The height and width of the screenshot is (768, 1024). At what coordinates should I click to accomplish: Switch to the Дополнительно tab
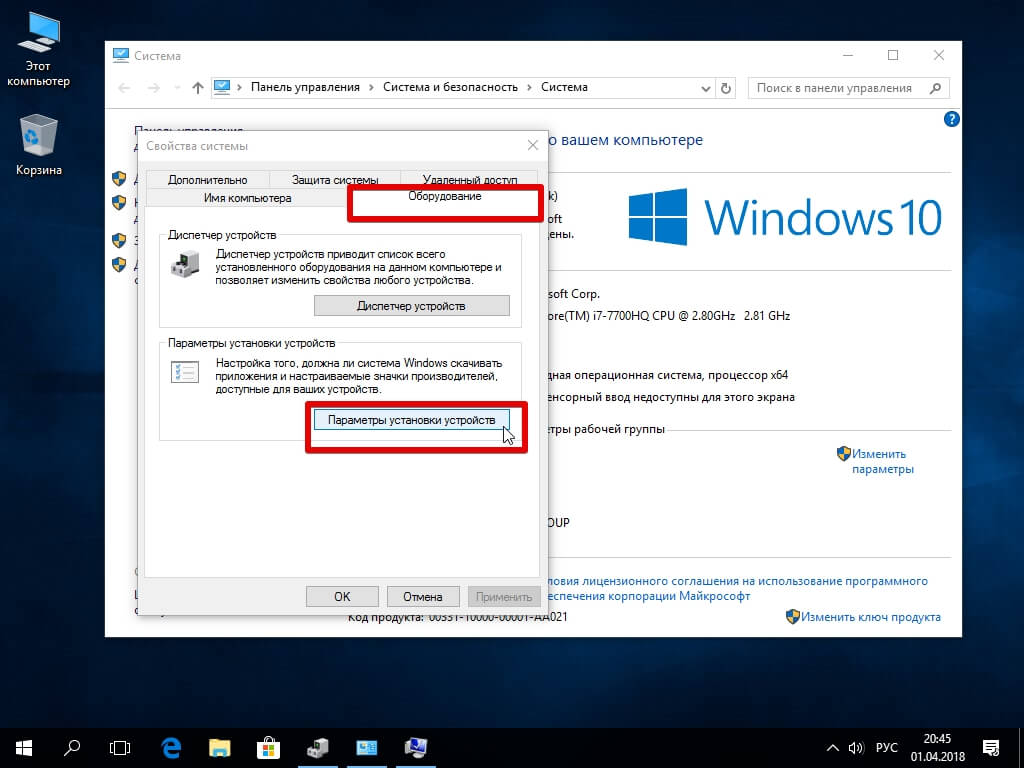207,179
